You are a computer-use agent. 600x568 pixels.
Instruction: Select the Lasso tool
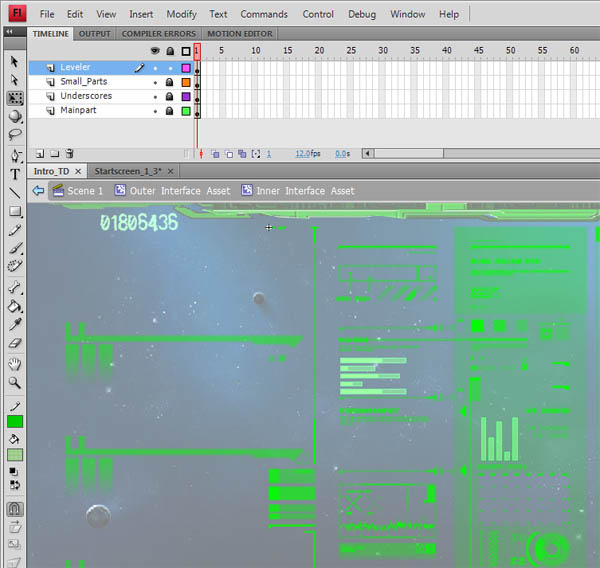tap(15, 134)
